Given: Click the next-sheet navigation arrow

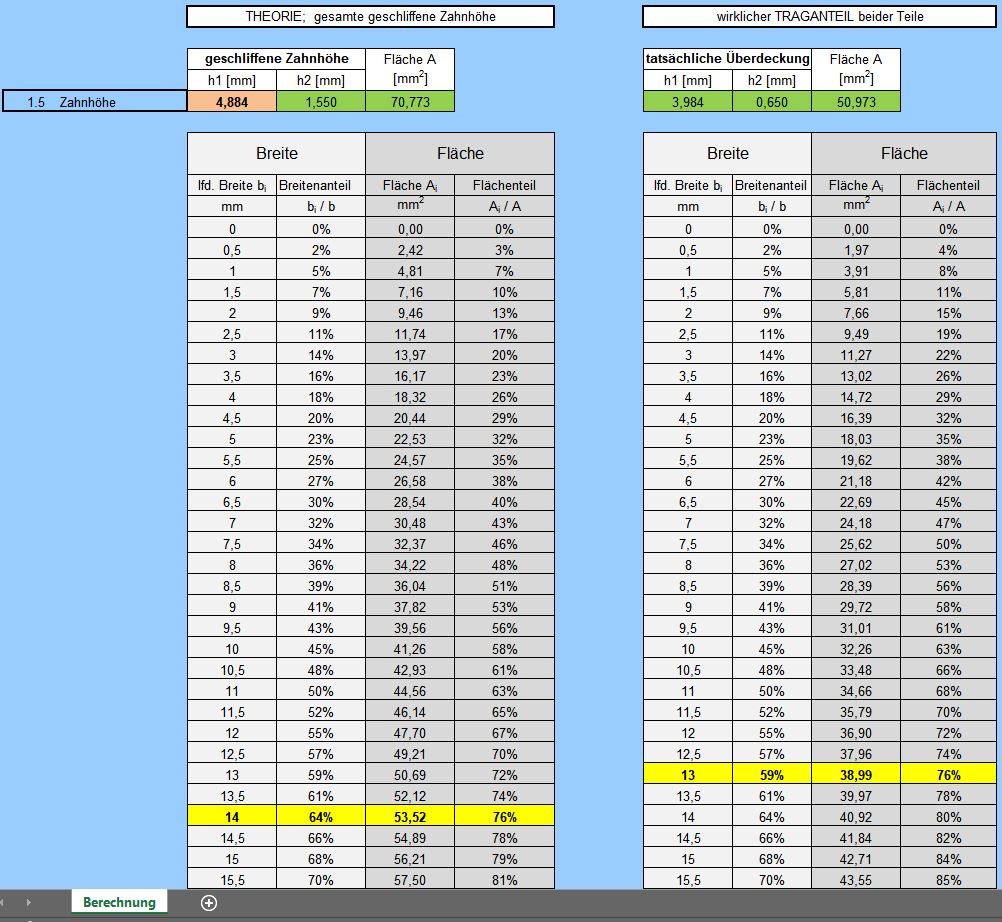Looking at the screenshot, I should pyautogui.click(x=29, y=902).
